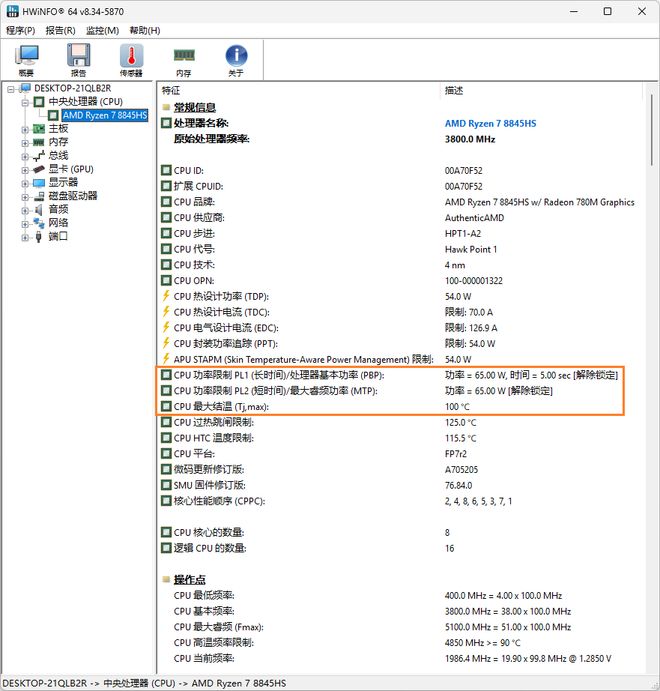
Task: Select the CPU 代号 row label
Action: pyautogui.click(x=194, y=249)
